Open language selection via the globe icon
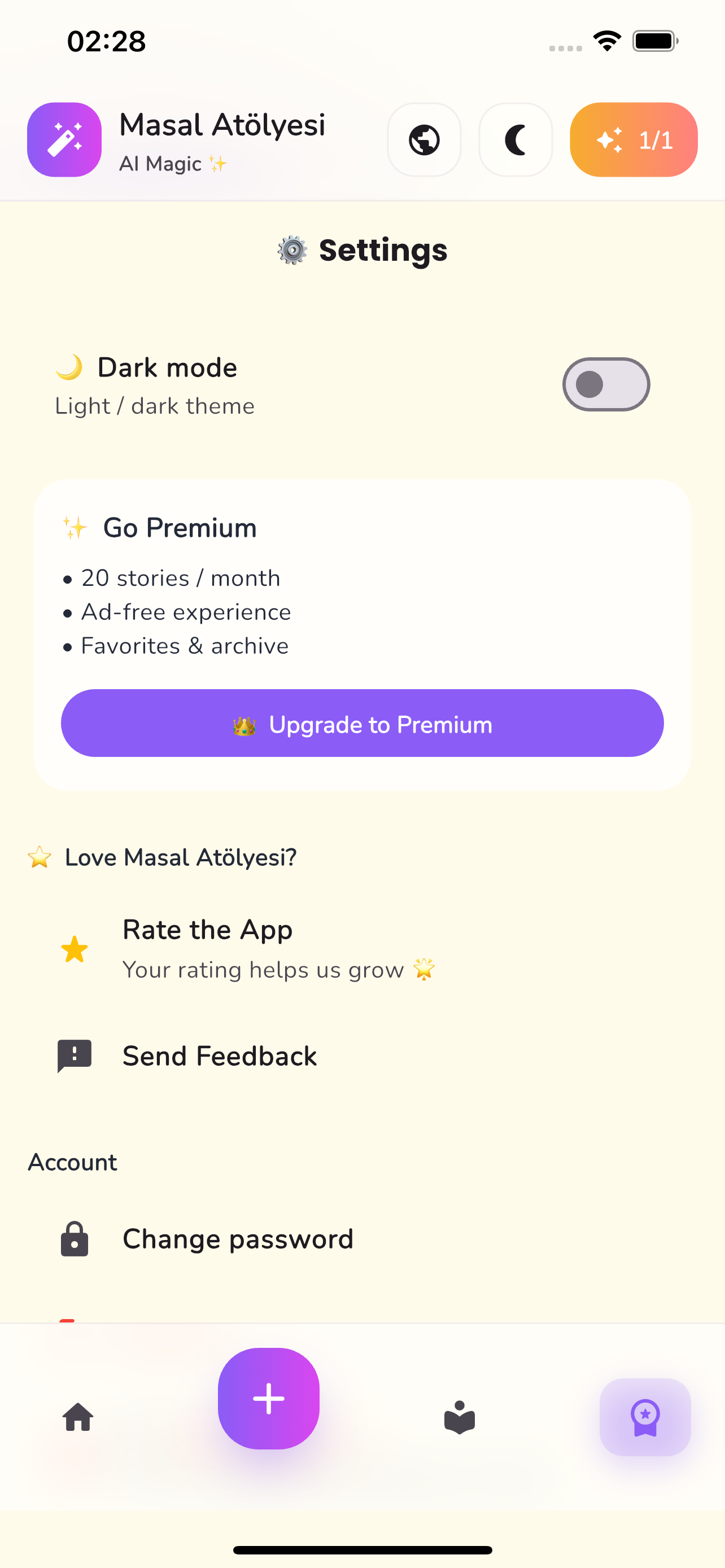The image size is (725, 1568). (424, 140)
